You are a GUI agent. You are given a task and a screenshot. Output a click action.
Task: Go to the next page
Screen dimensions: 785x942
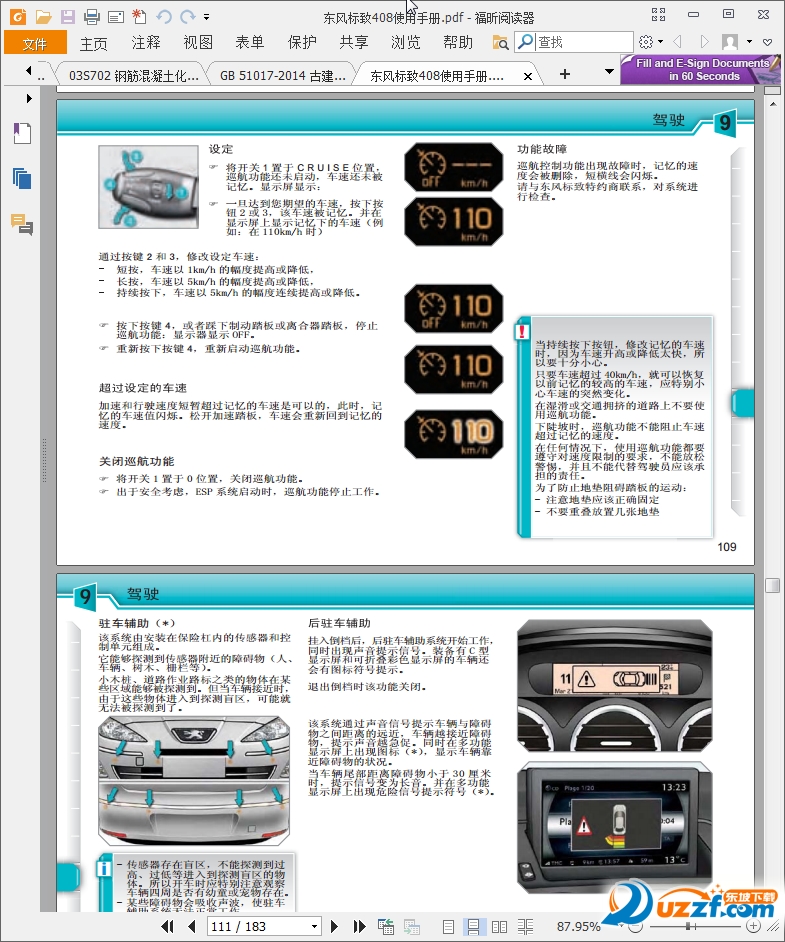pyautogui.click(x=335, y=926)
